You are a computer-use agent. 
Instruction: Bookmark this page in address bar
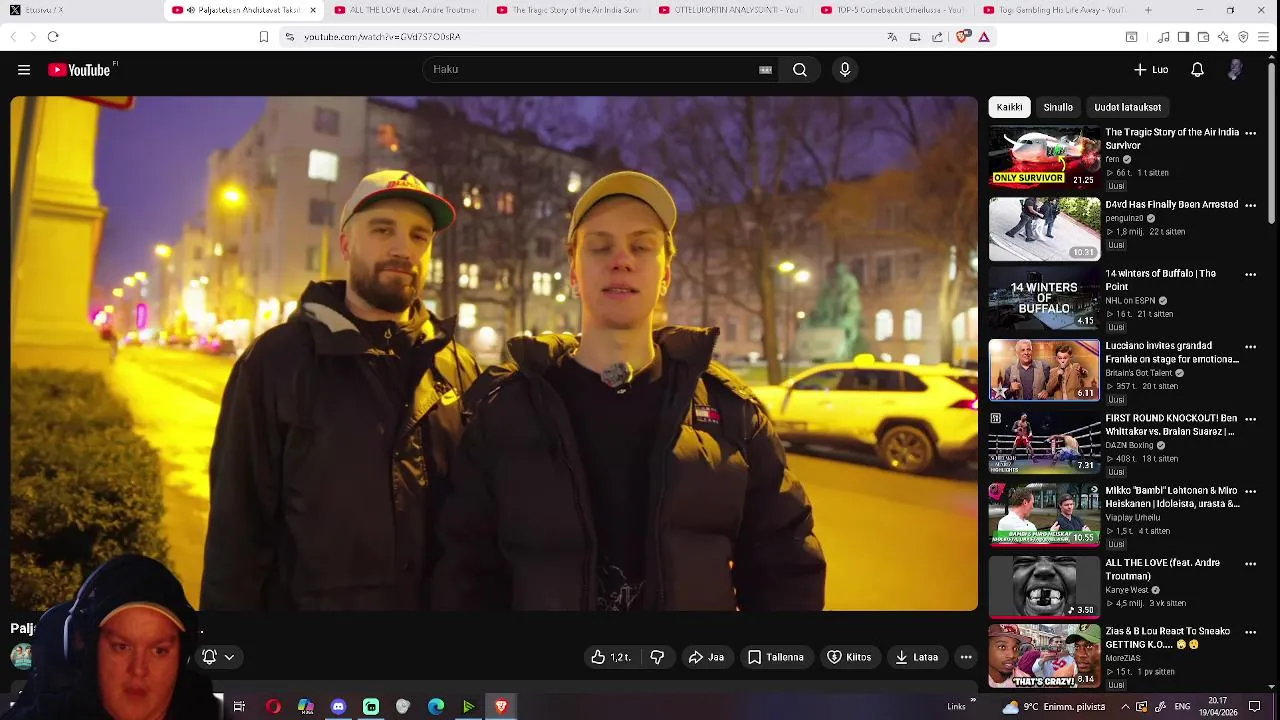[264, 37]
